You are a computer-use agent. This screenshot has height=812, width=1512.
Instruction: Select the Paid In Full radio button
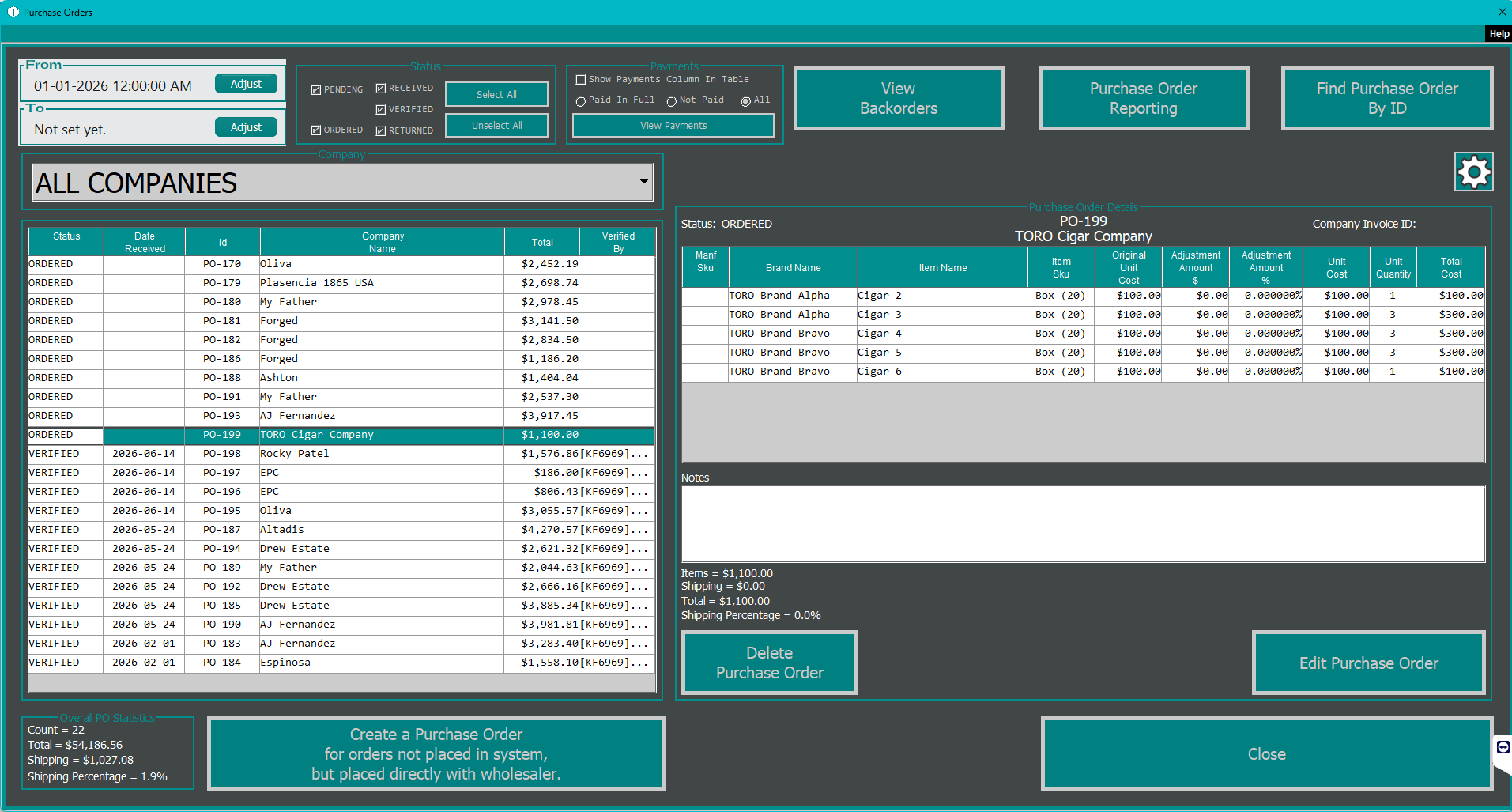click(x=581, y=101)
